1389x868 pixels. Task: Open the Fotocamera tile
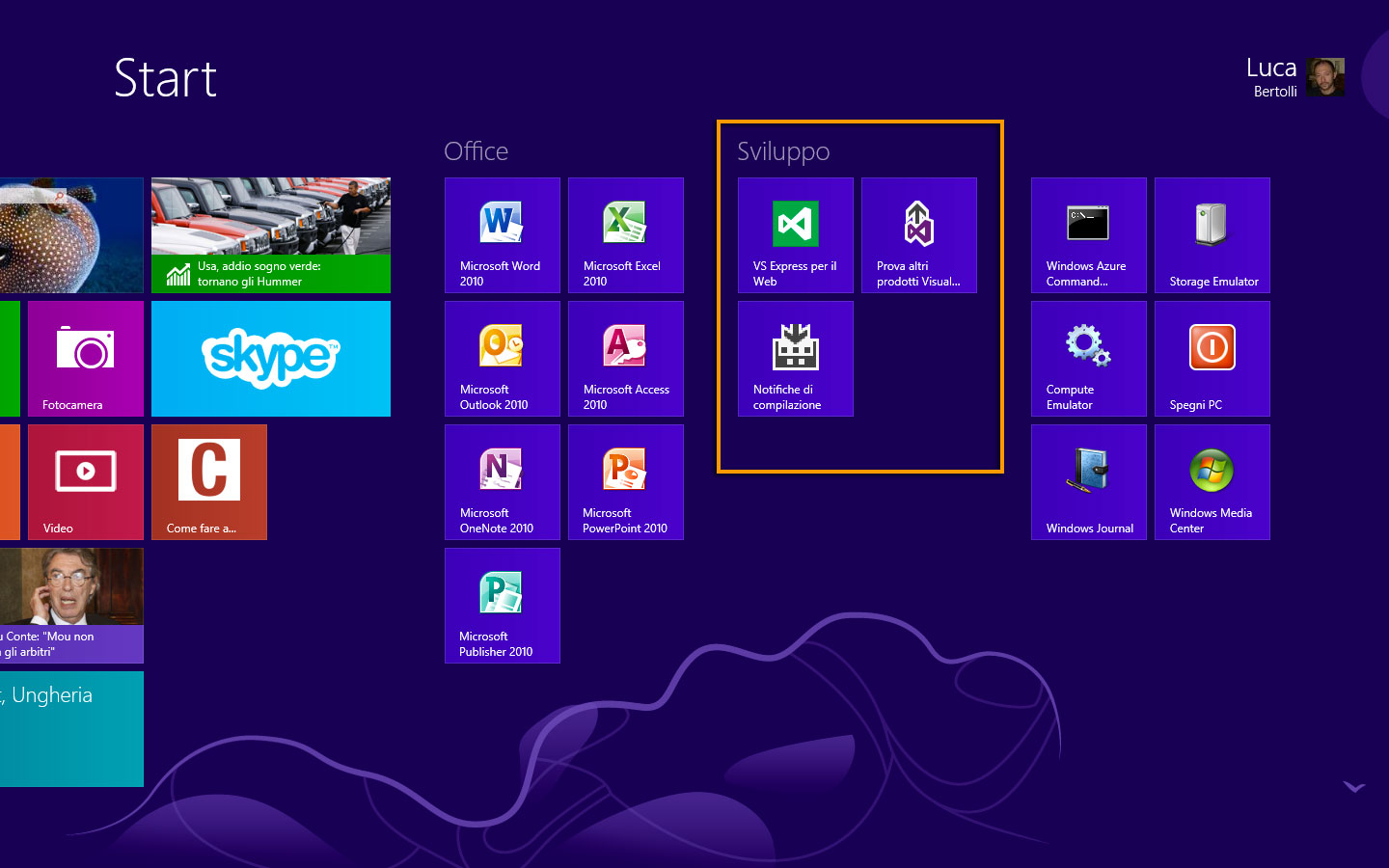click(86, 359)
